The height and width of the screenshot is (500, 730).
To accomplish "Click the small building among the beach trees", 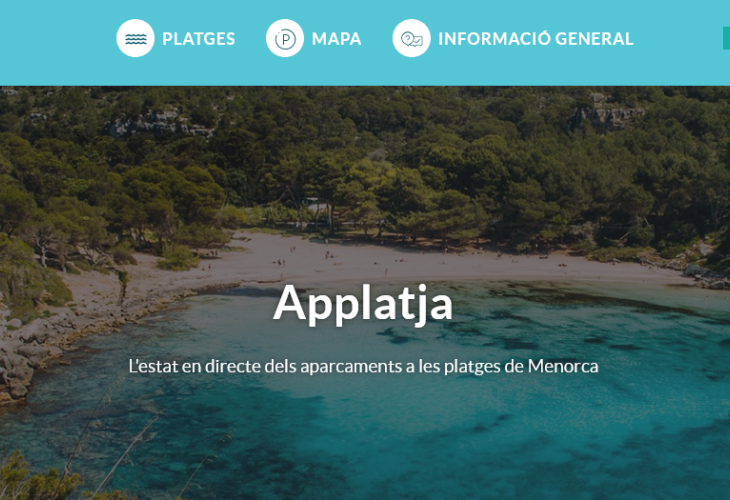I will pyautogui.click(x=317, y=205).
